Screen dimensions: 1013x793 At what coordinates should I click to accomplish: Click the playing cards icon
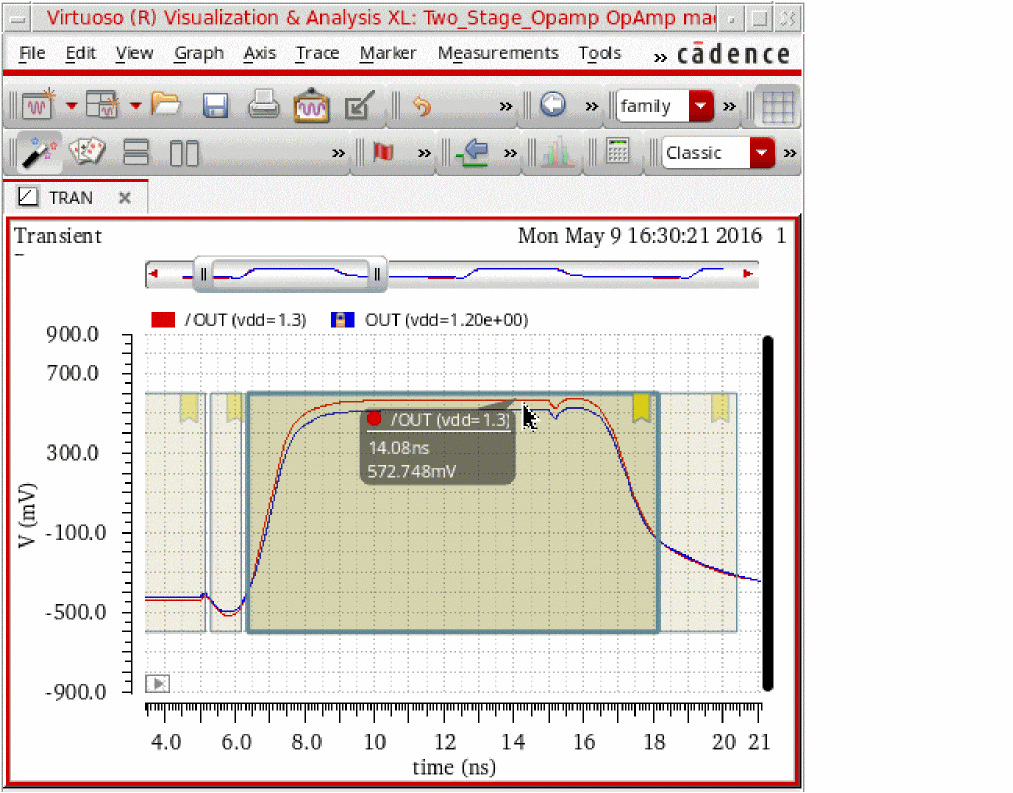88,152
